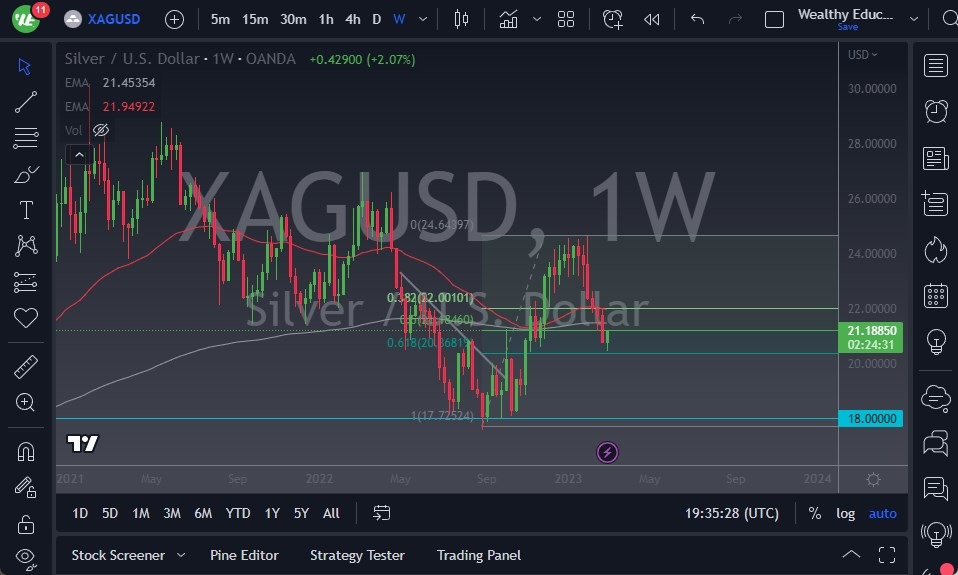This screenshot has width=958, height=575.
Task: Open the economic Calendar panel
Action: pos(935,296)
